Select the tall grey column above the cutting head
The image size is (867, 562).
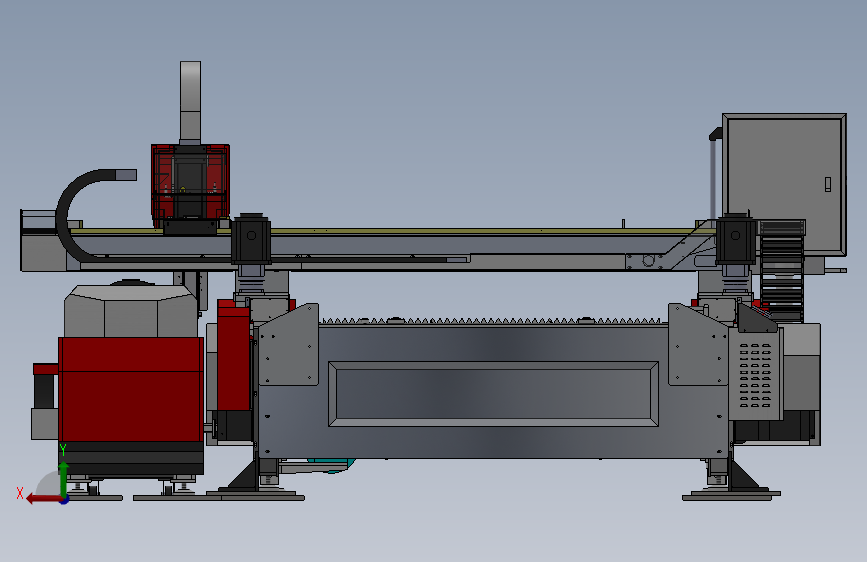pyautogui.click(x=190, y=102)
